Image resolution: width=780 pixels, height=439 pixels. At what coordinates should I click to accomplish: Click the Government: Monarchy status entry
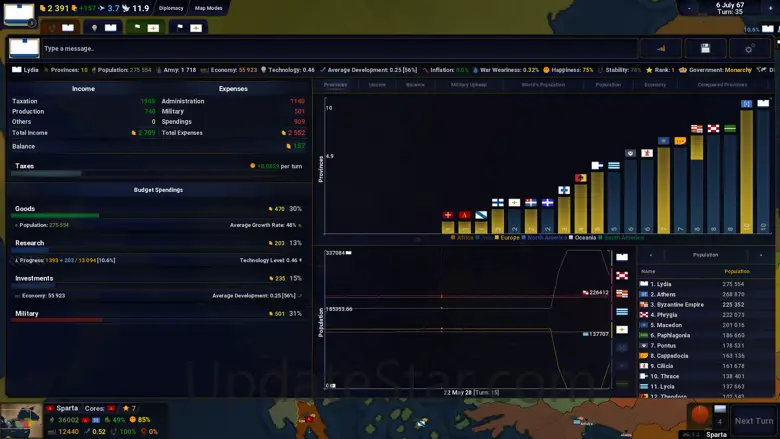[x=715, y=70]
